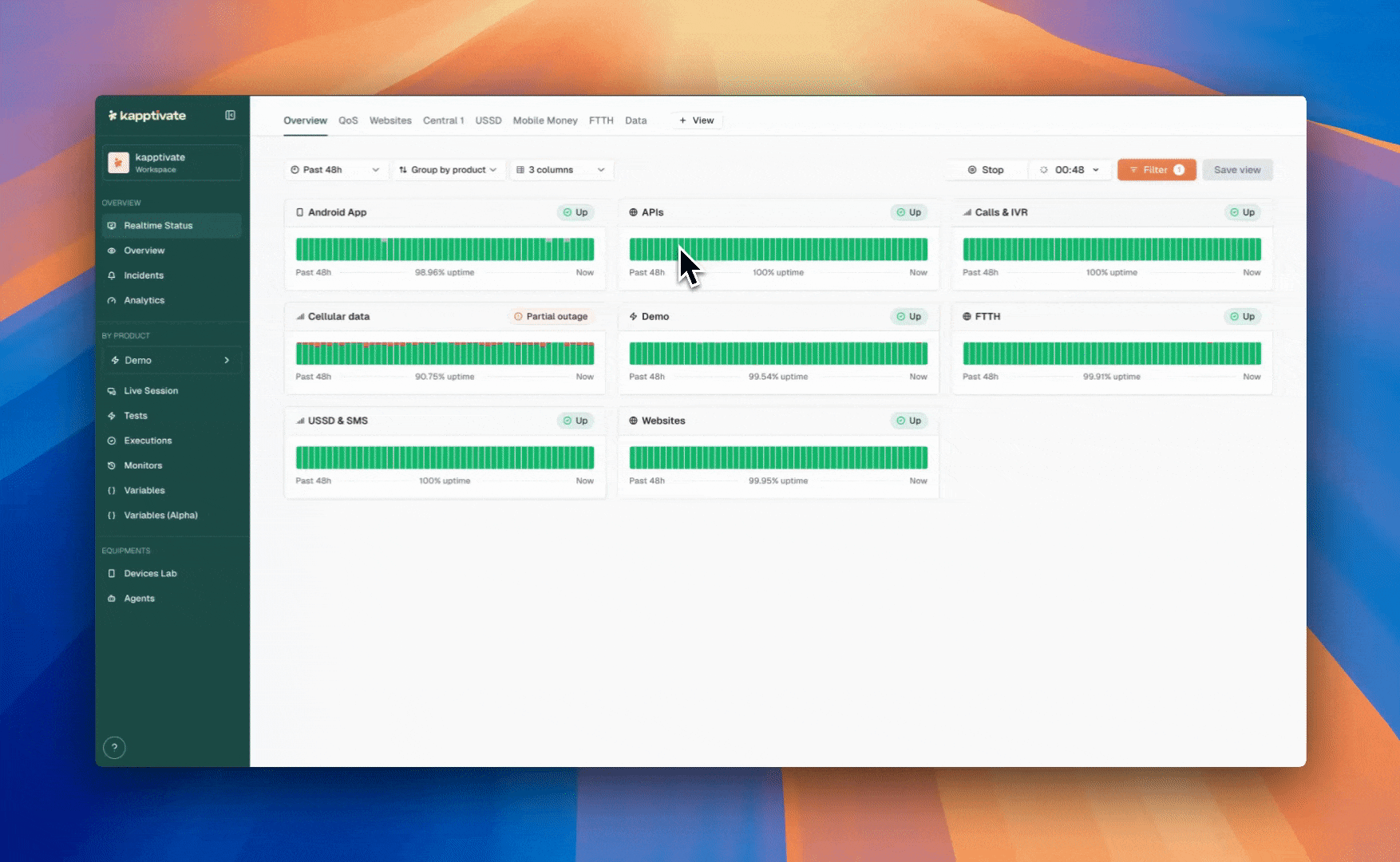
Task: Click the Android App uptime bar
Action: point(445,249)
